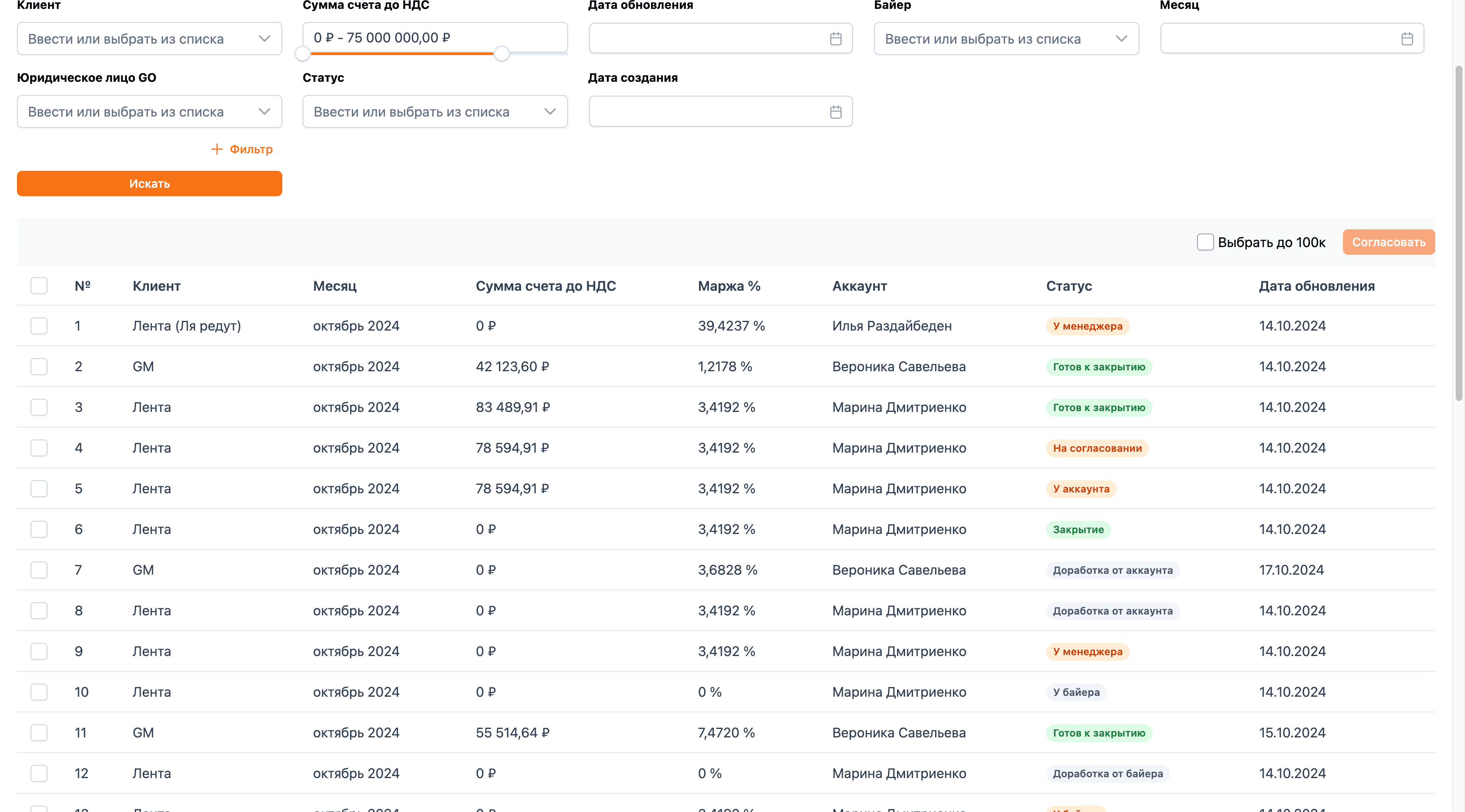The height and width of the screenshot is (812, 1465).
Task: Click amount 55 514,64 ₽ cell
Action: (512, 732)
